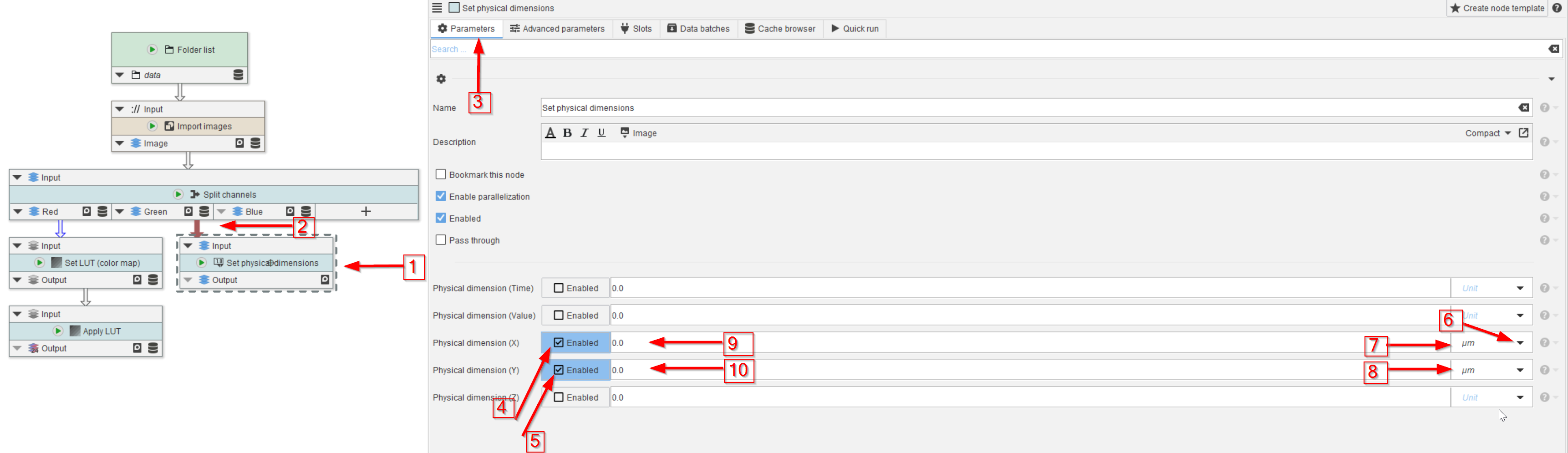The width and height of the screenshot is (1568, 453).
Task: Run the Folder list node play icon
Action: click(x=152, y=49)
